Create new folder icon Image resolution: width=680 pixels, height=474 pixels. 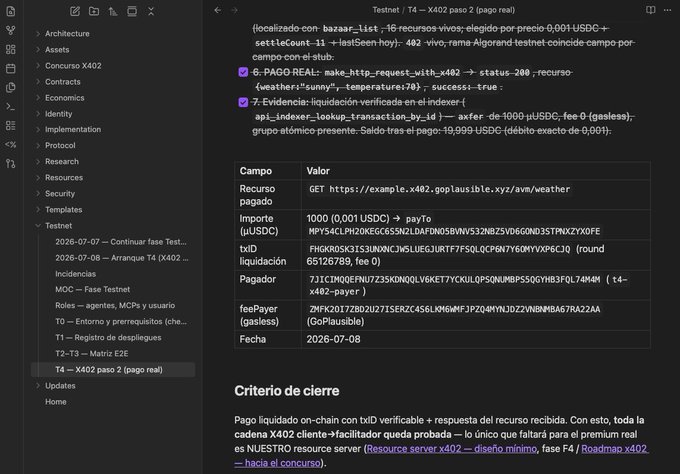[x=94, y=11]
